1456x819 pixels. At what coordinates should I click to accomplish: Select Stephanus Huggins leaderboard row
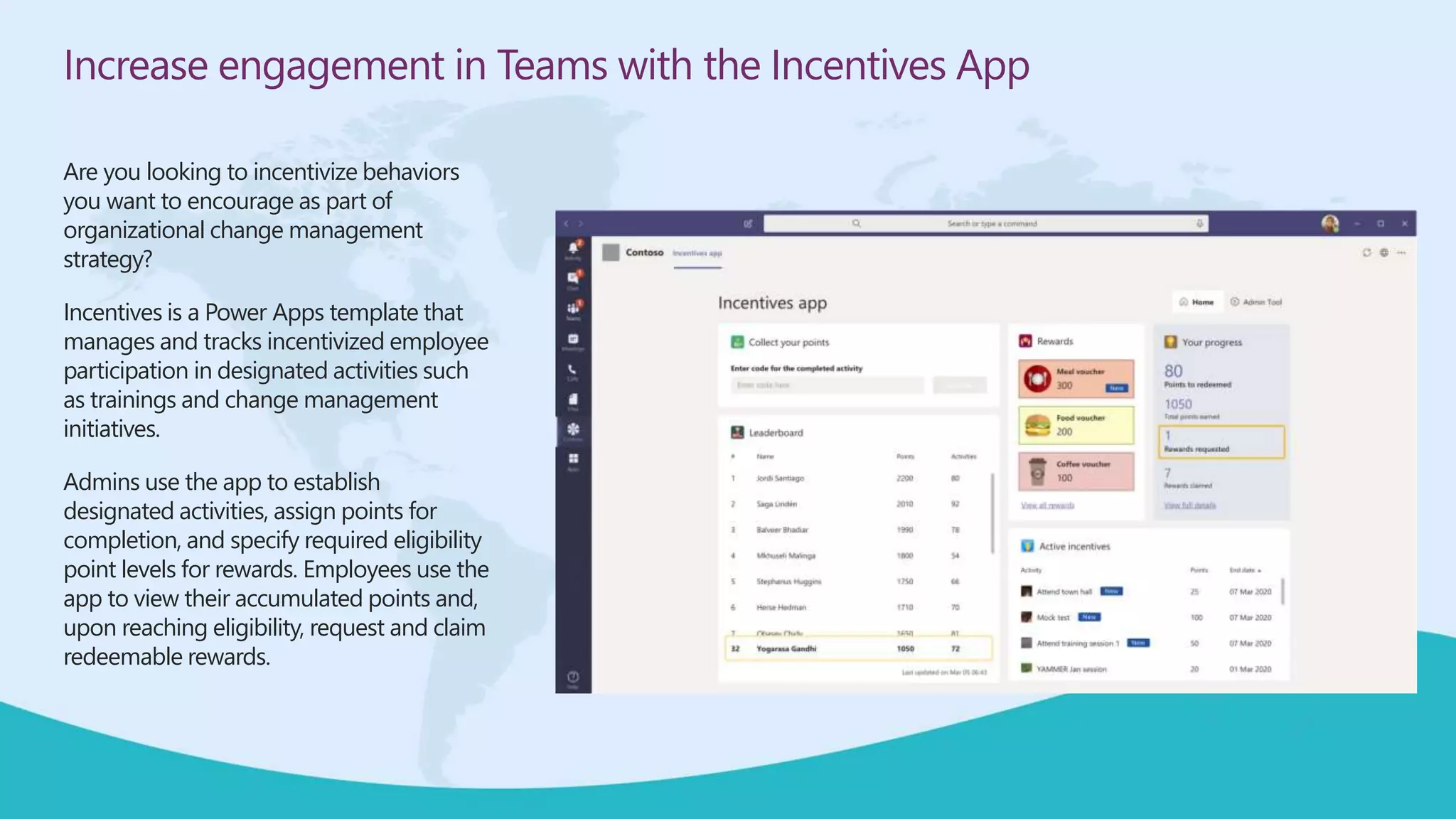click(x=857, y=582)
